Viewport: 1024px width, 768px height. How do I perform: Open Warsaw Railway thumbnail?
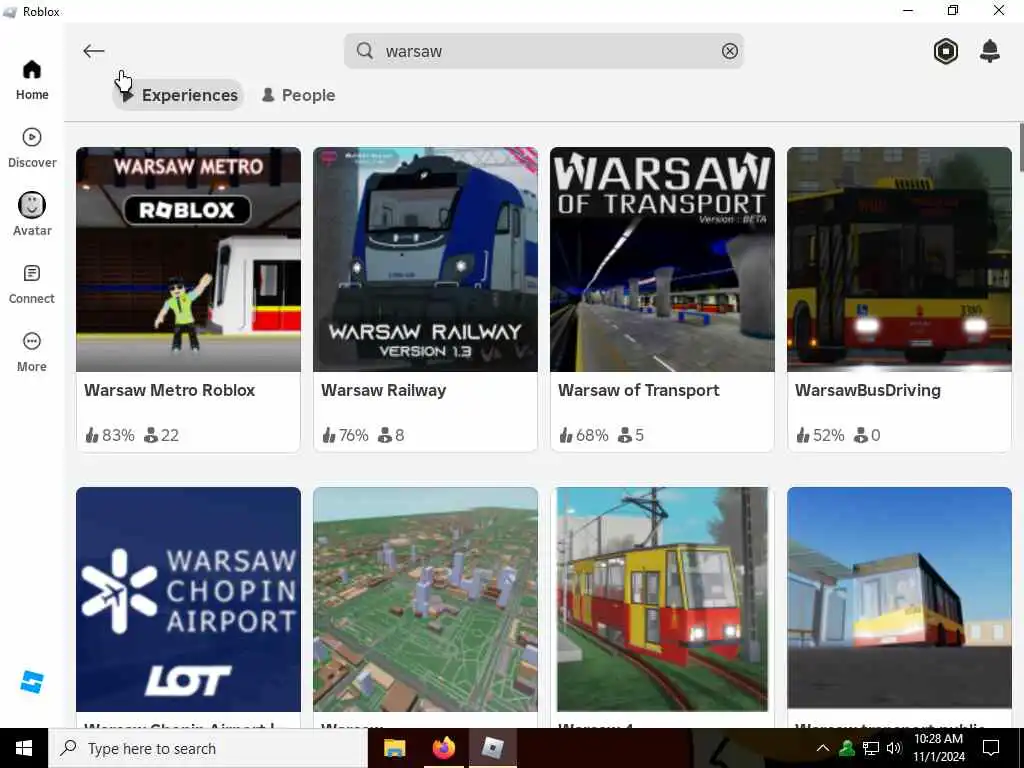coord(425,259)
